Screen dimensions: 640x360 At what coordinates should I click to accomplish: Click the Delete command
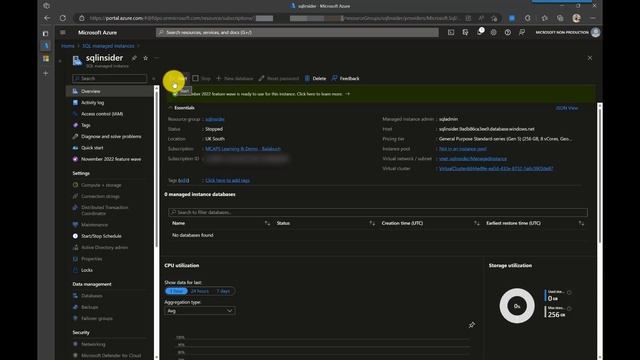(x=315, y=78)
